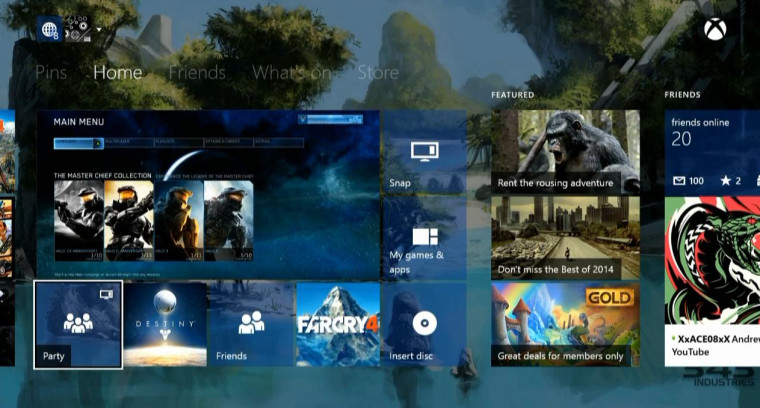Open the Friends app tile
Screen dimensions: 760x408
point(252,325)
